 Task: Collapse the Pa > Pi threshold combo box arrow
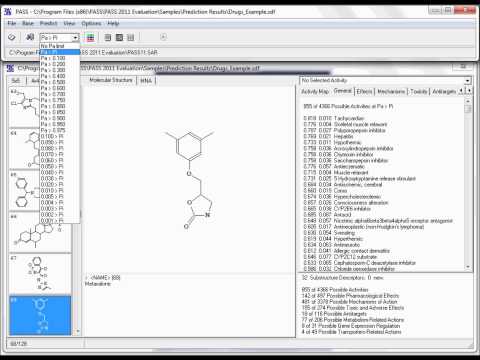76,37
